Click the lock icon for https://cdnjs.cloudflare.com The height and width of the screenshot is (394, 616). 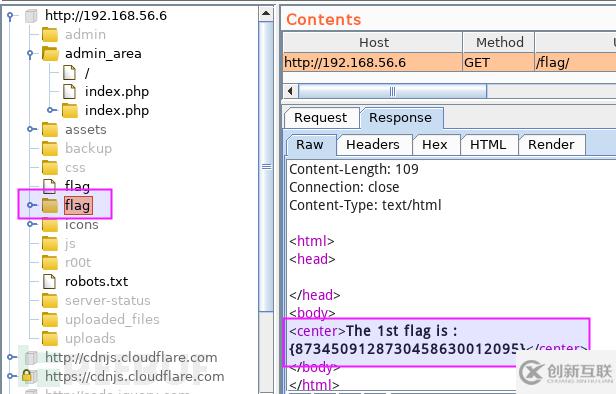point(27,376)
